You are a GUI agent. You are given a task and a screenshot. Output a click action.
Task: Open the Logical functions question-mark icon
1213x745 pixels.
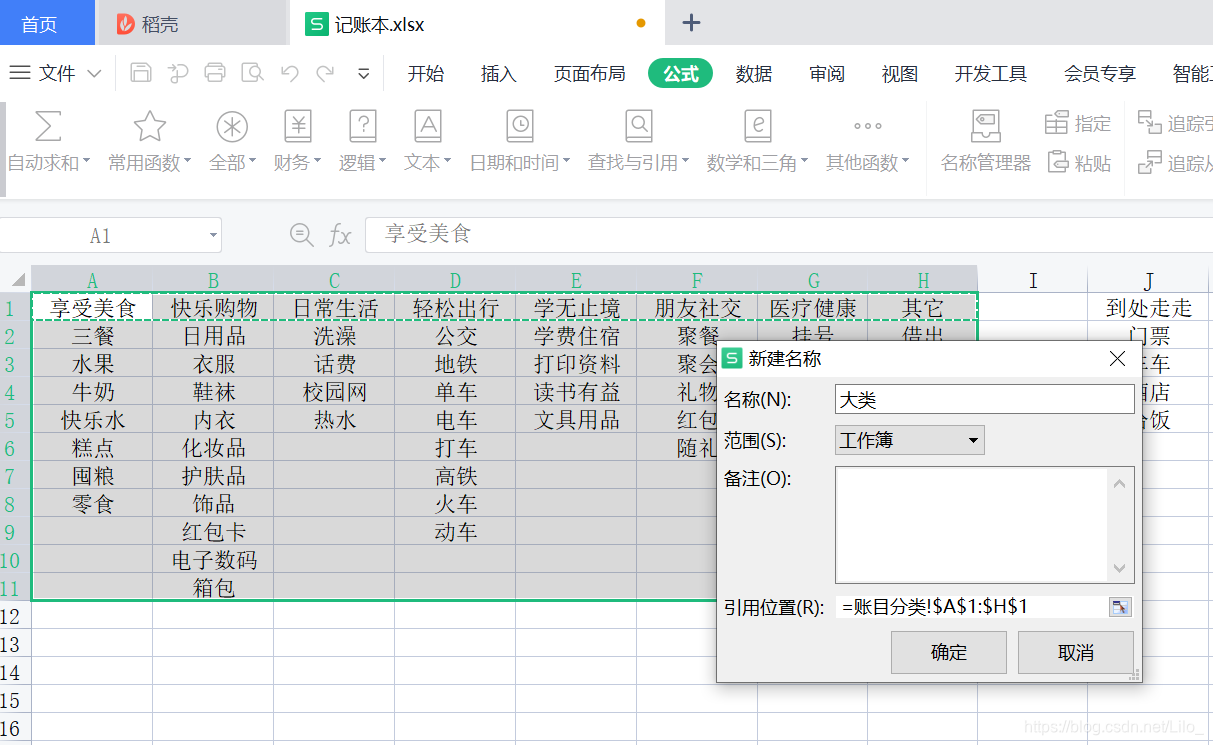click(x=362, y=126)
